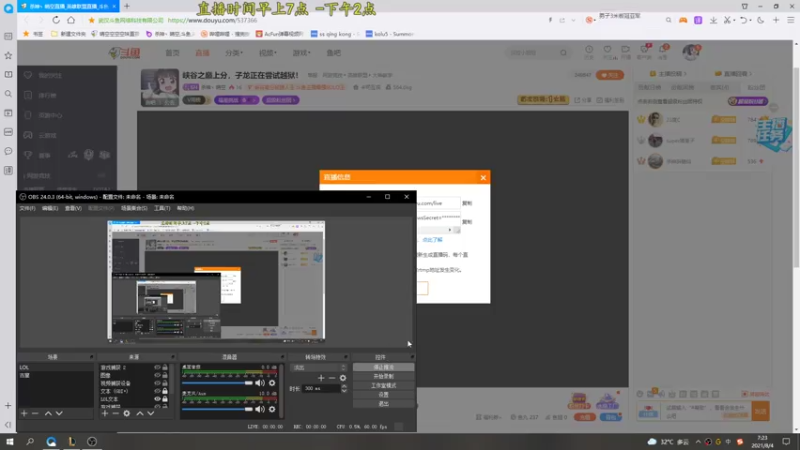Remove the selected source in OBS

[115, 413]
